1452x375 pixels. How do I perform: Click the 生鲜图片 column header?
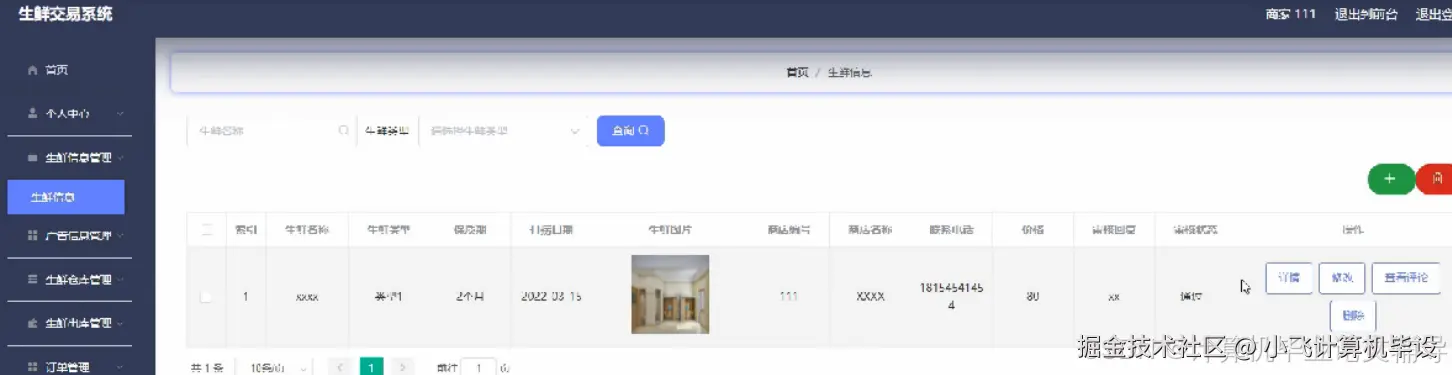[x=670, y=230]
